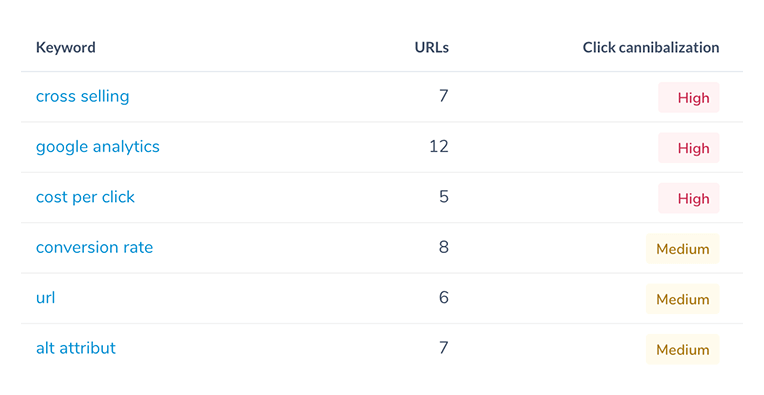Screen dimensions: 764x395
Task: Select URL count 7 for cross selling
Action: pos(443,96)
